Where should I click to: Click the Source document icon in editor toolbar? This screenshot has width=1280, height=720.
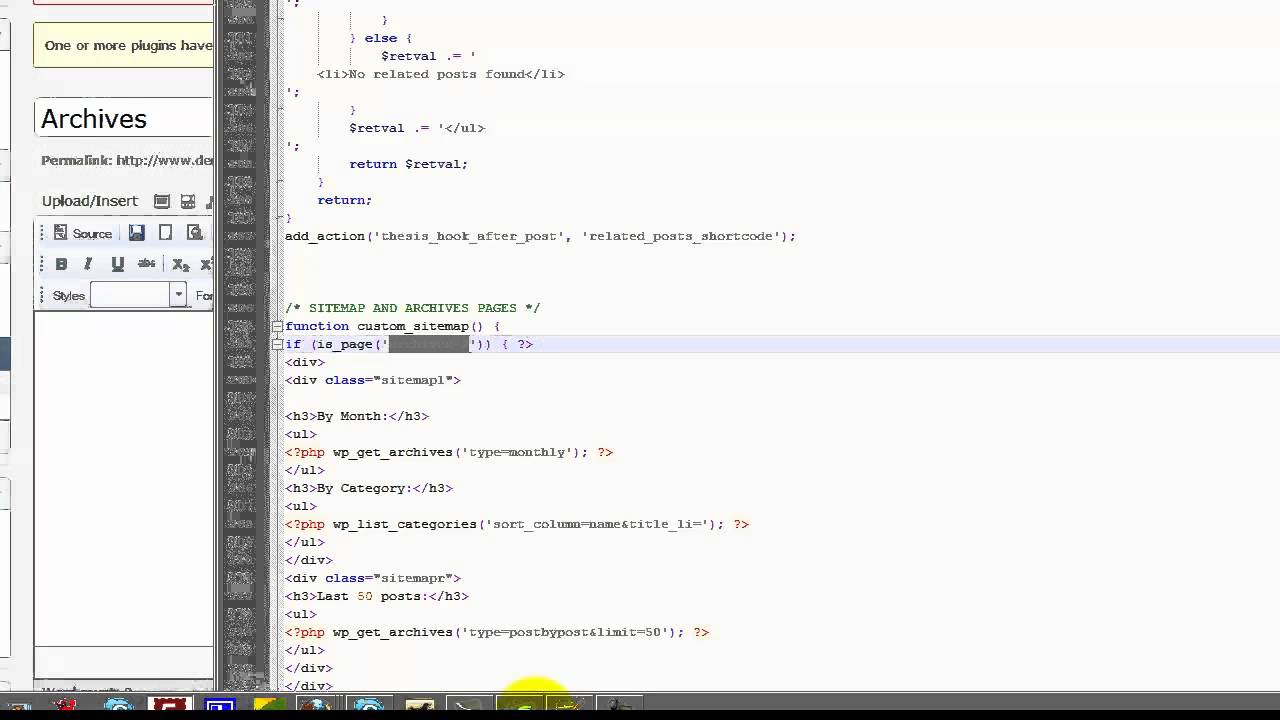pos(60,233)
